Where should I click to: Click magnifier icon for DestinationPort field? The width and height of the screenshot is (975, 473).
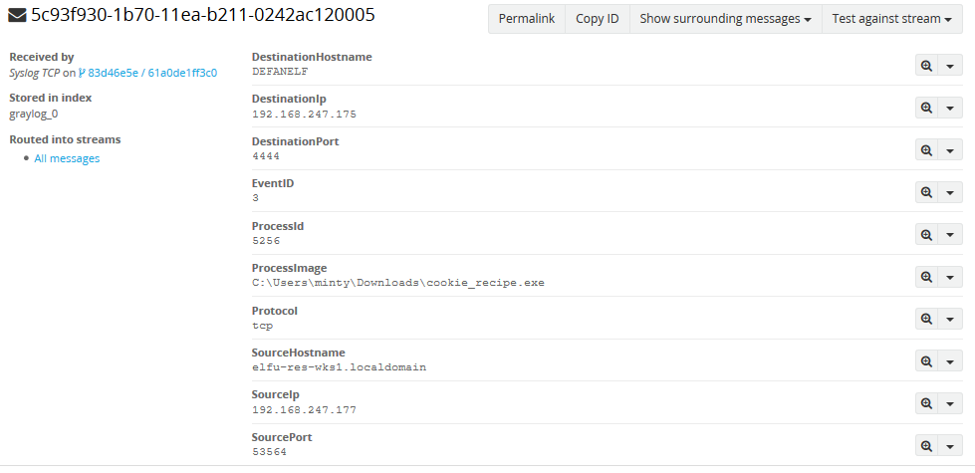pos(927,150)
